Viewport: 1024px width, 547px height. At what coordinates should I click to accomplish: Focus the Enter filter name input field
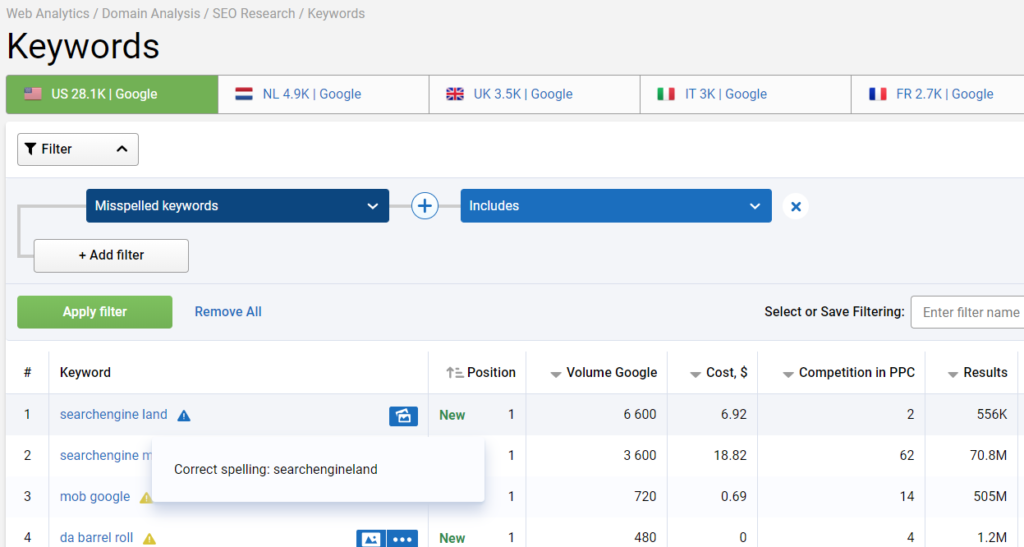click(968, 312)
